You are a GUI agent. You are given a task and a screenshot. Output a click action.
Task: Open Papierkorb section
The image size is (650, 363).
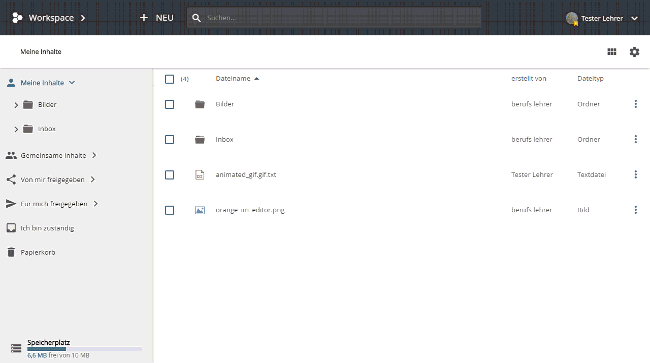[38, 252]
